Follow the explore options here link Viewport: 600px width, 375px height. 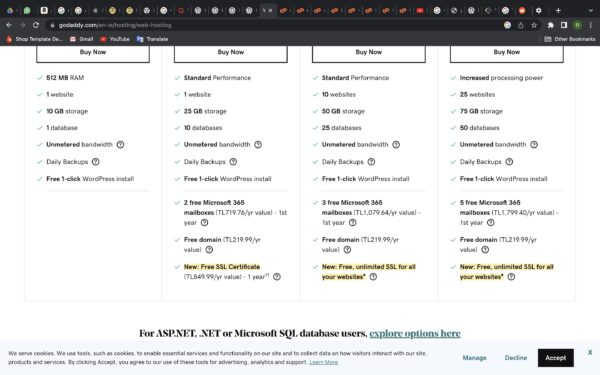(415, 333)
